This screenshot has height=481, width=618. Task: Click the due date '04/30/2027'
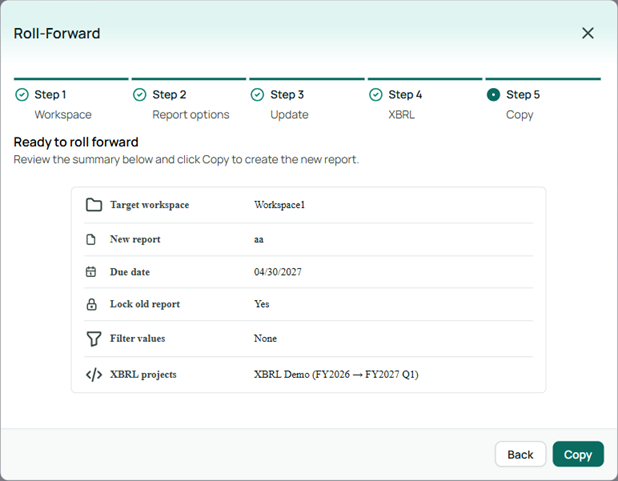278,272
